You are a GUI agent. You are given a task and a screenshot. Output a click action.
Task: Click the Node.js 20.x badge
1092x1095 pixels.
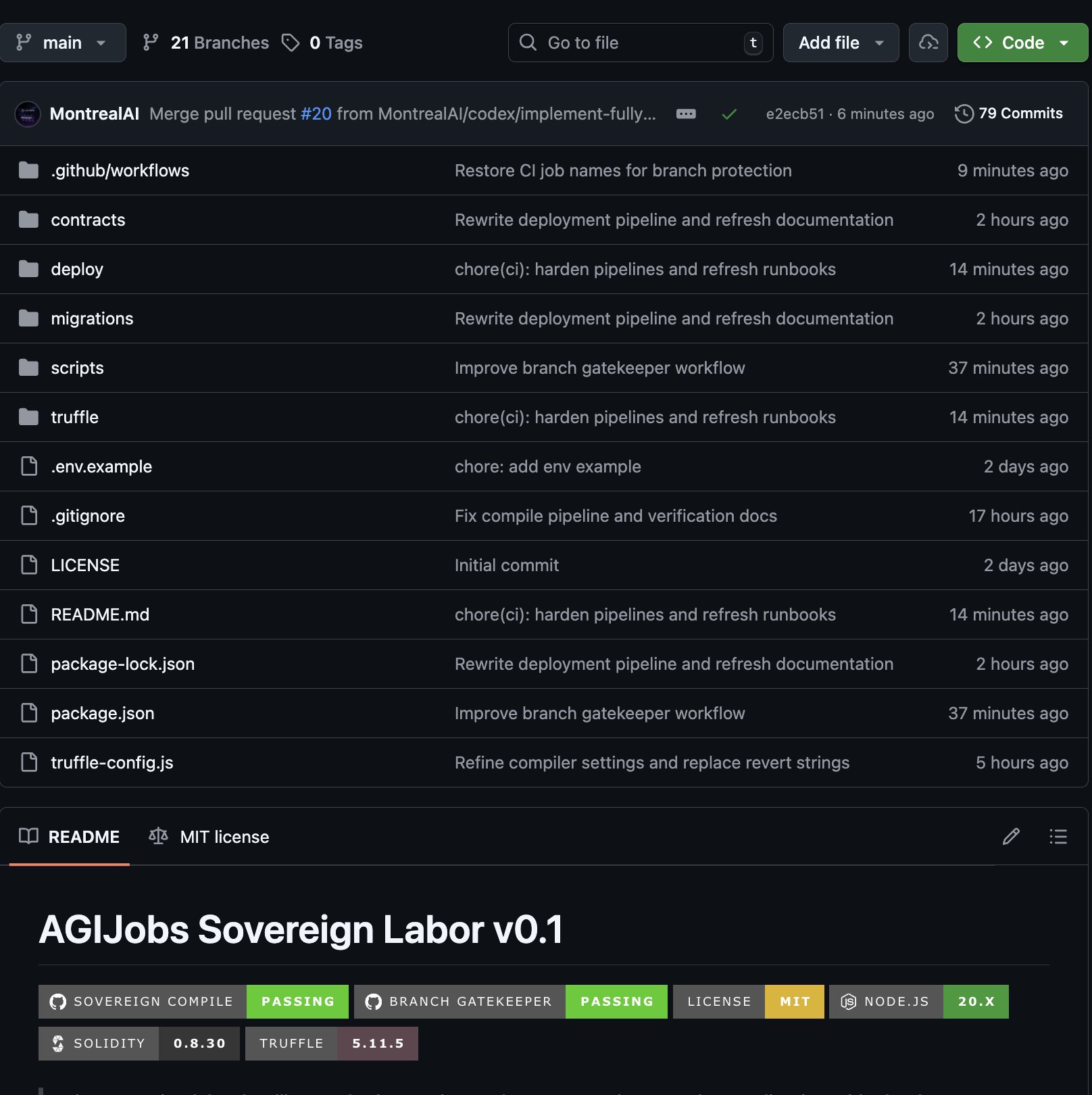919,1002
